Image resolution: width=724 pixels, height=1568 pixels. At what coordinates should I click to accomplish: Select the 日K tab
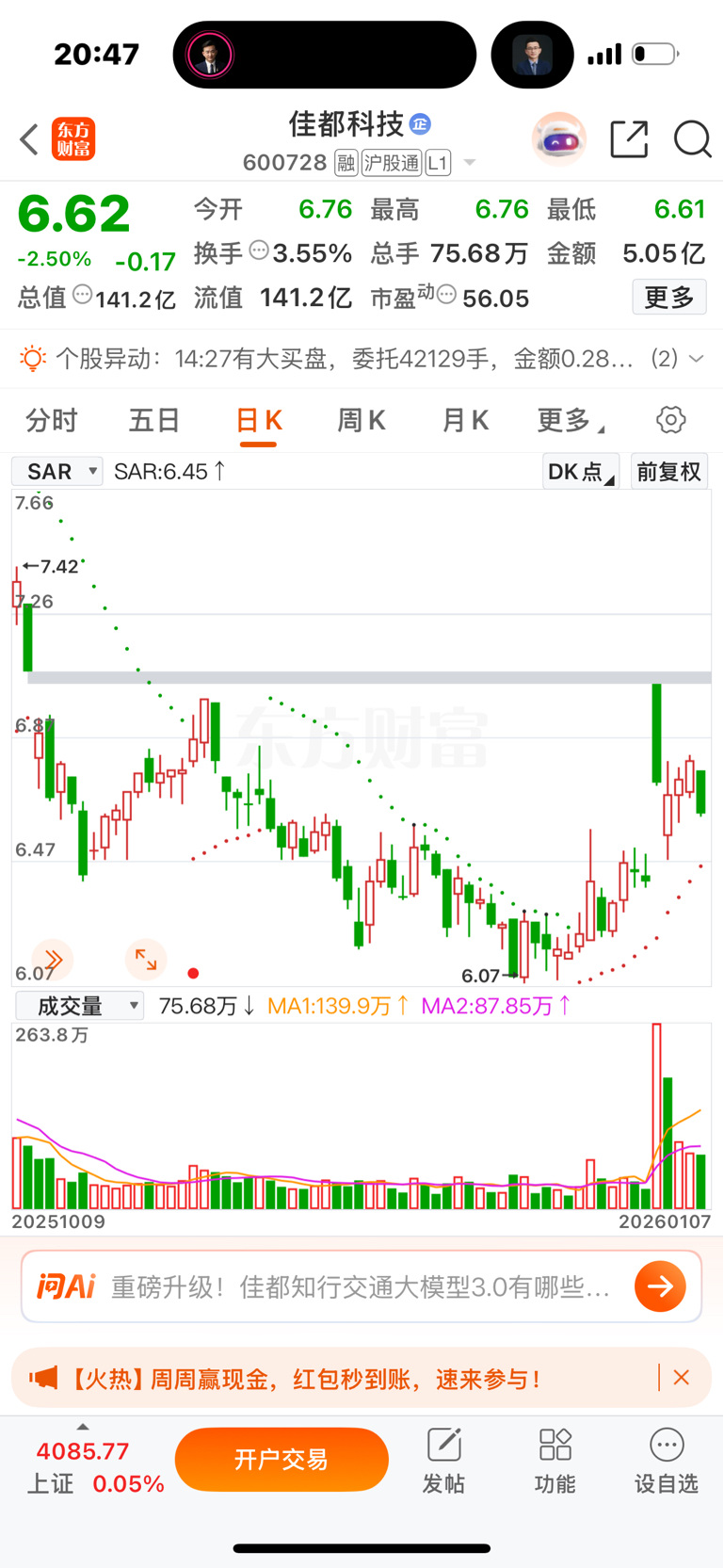[259, 420]
